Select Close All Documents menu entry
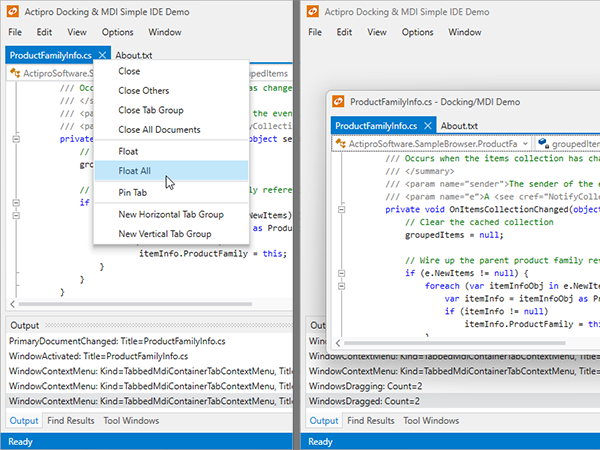This screenshot has width=600, height=450. [159, 130]
